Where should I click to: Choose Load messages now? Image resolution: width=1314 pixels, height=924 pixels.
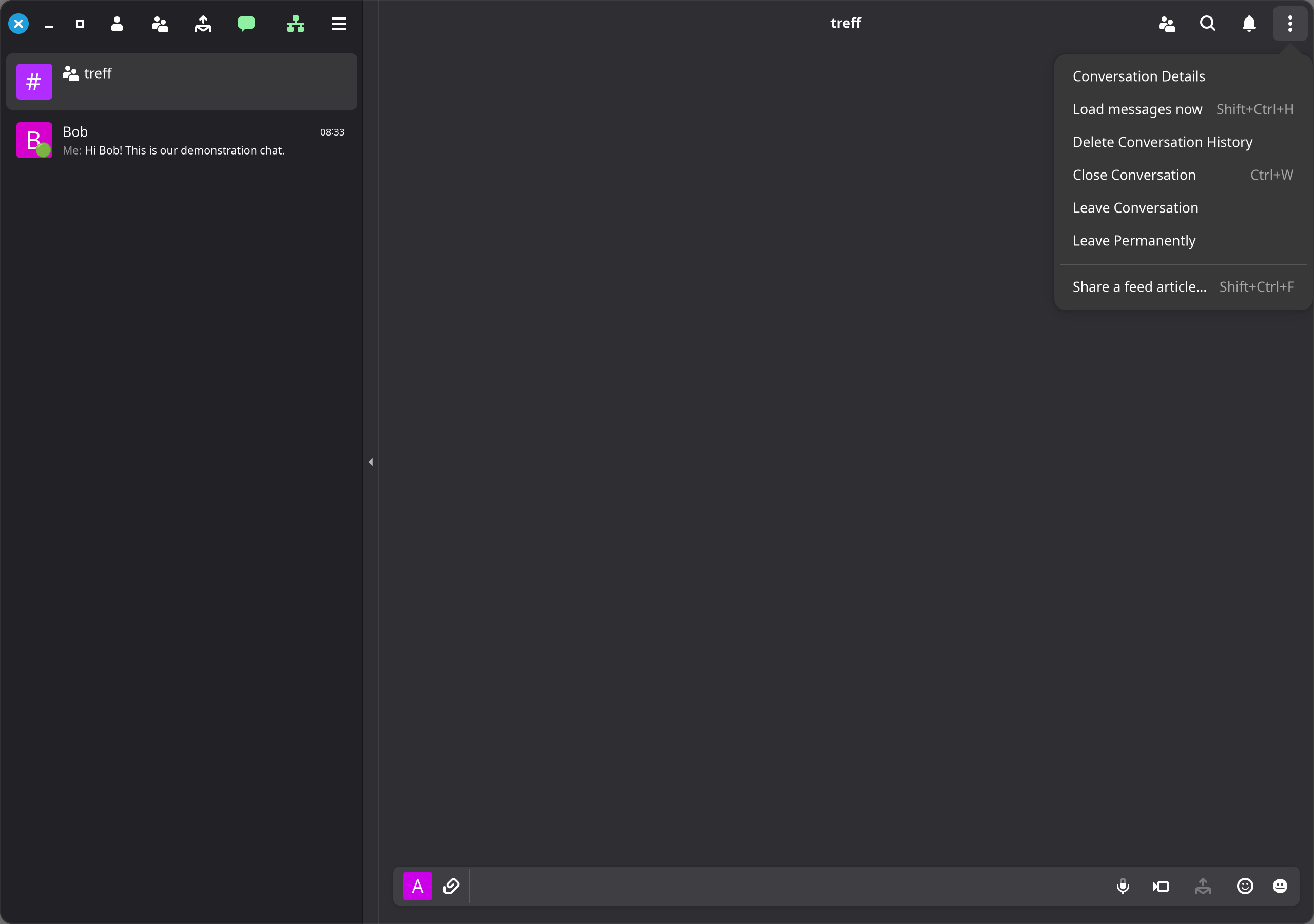1183,109
